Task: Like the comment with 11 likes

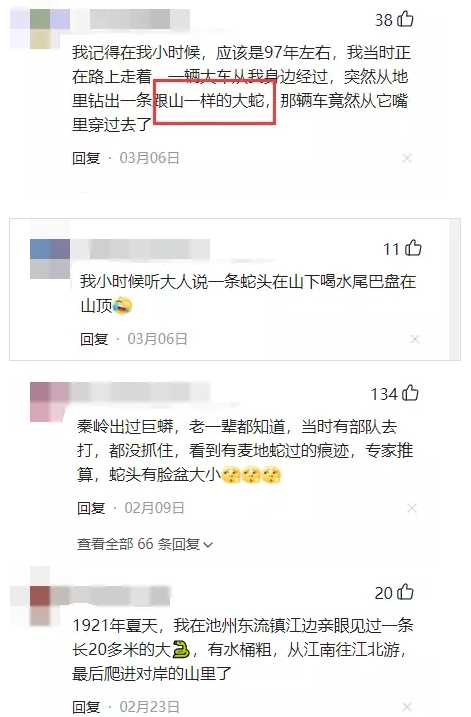Action: (x=413, y=248)
